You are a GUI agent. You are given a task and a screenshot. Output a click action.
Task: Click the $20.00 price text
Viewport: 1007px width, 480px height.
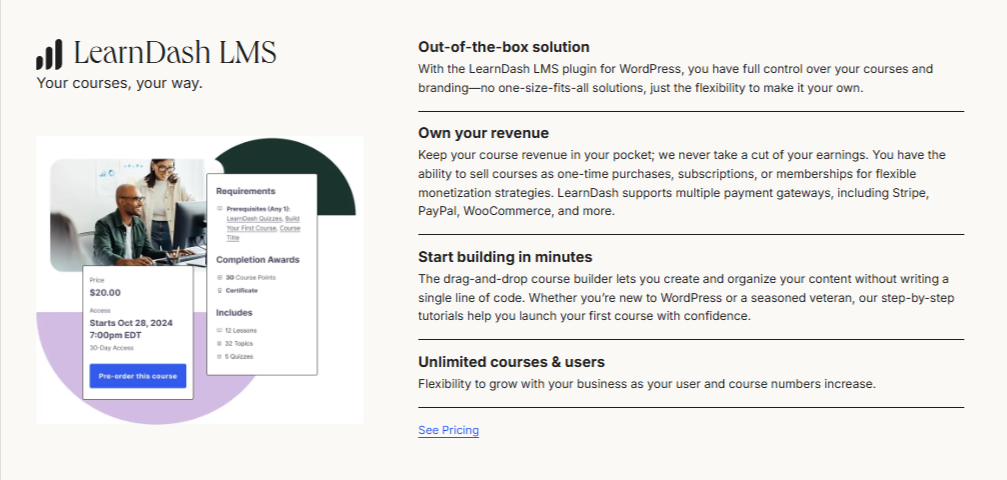point(105,292)
